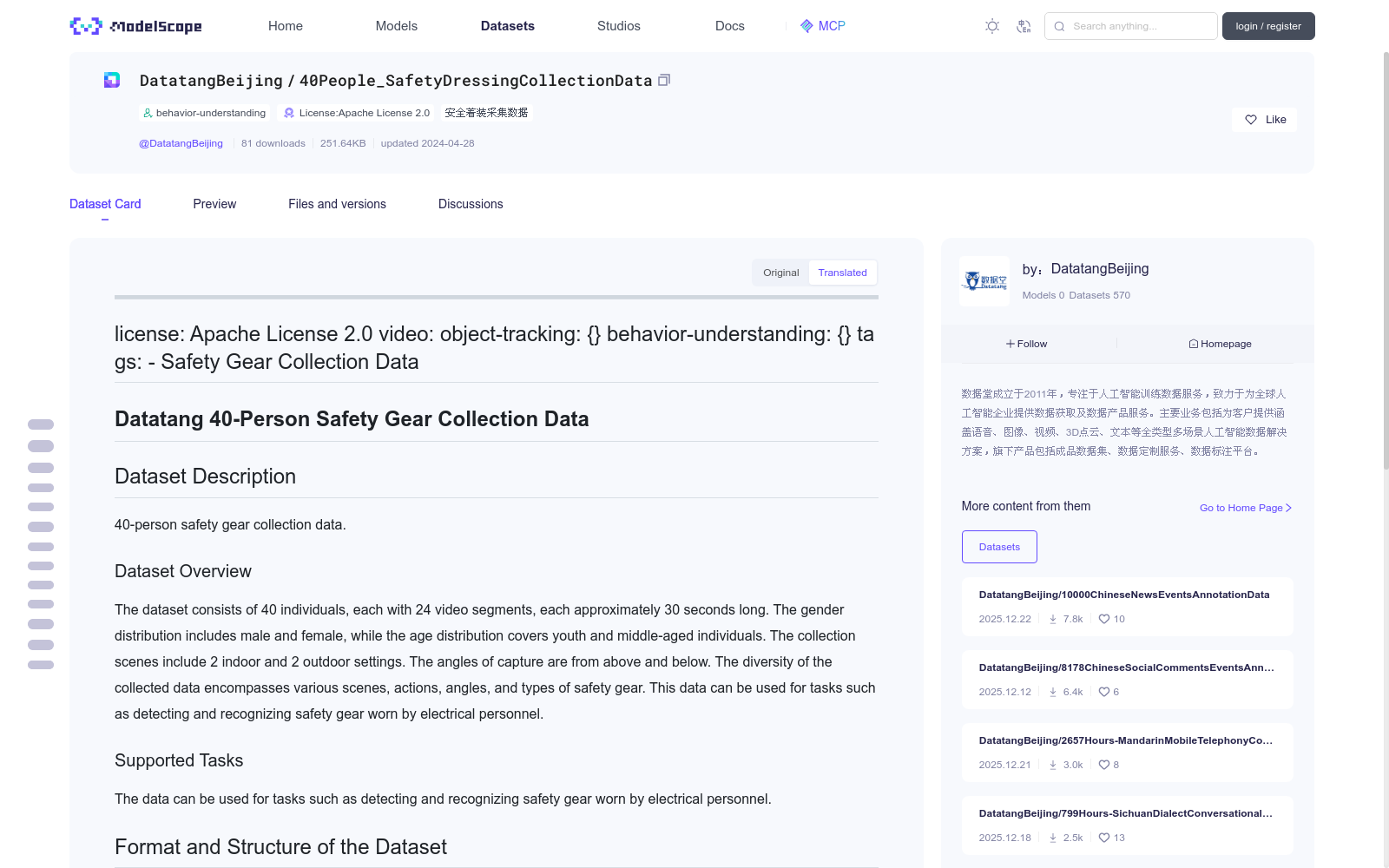The height and width of the screenshot is (868, 1389).
Task: Select the Dataset Card tab
Action: [x=105, y=204]
